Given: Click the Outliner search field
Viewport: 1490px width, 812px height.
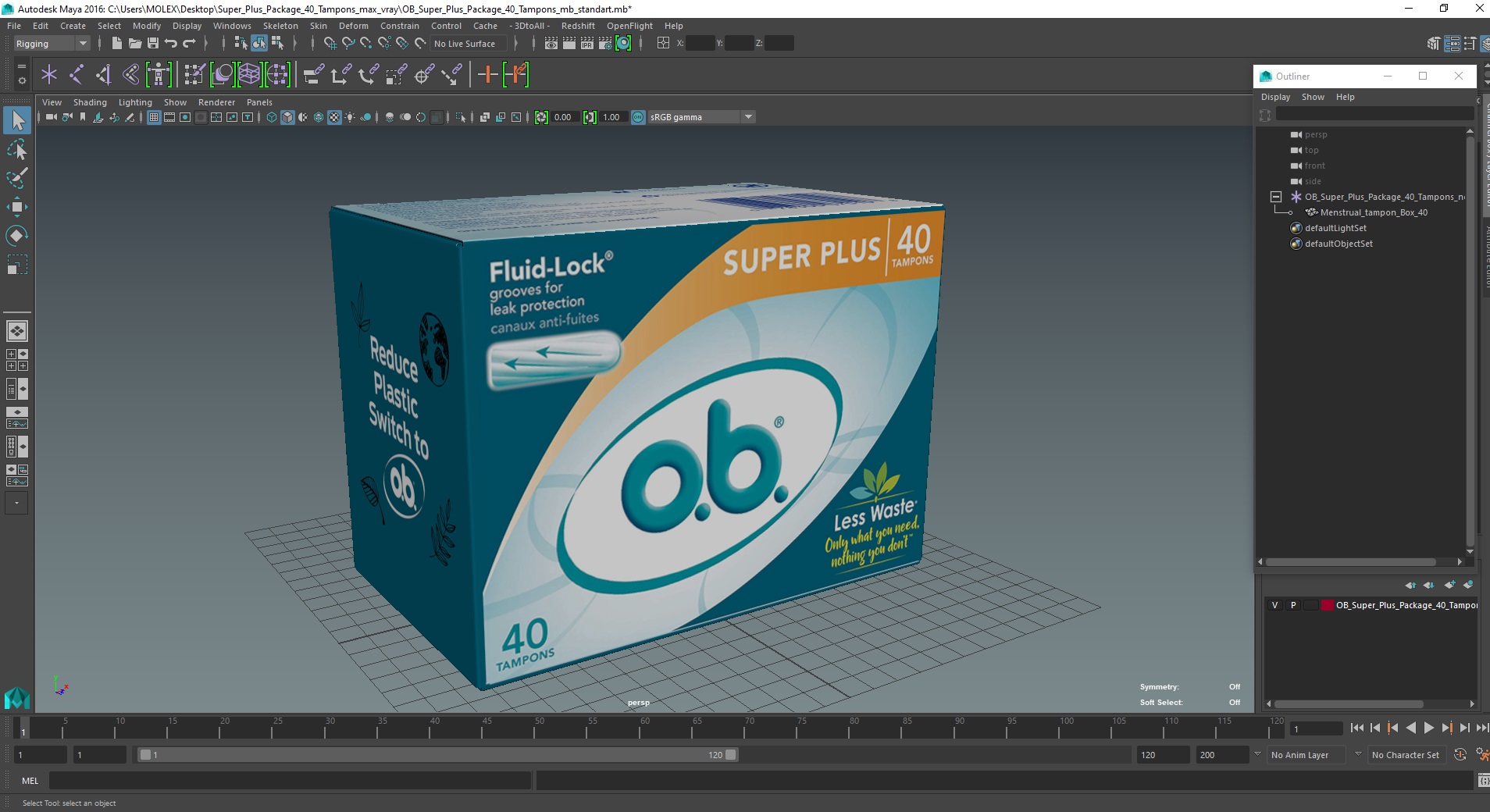Looking at the screenshot, I should pyautogui.click(x=1374, y=114).
